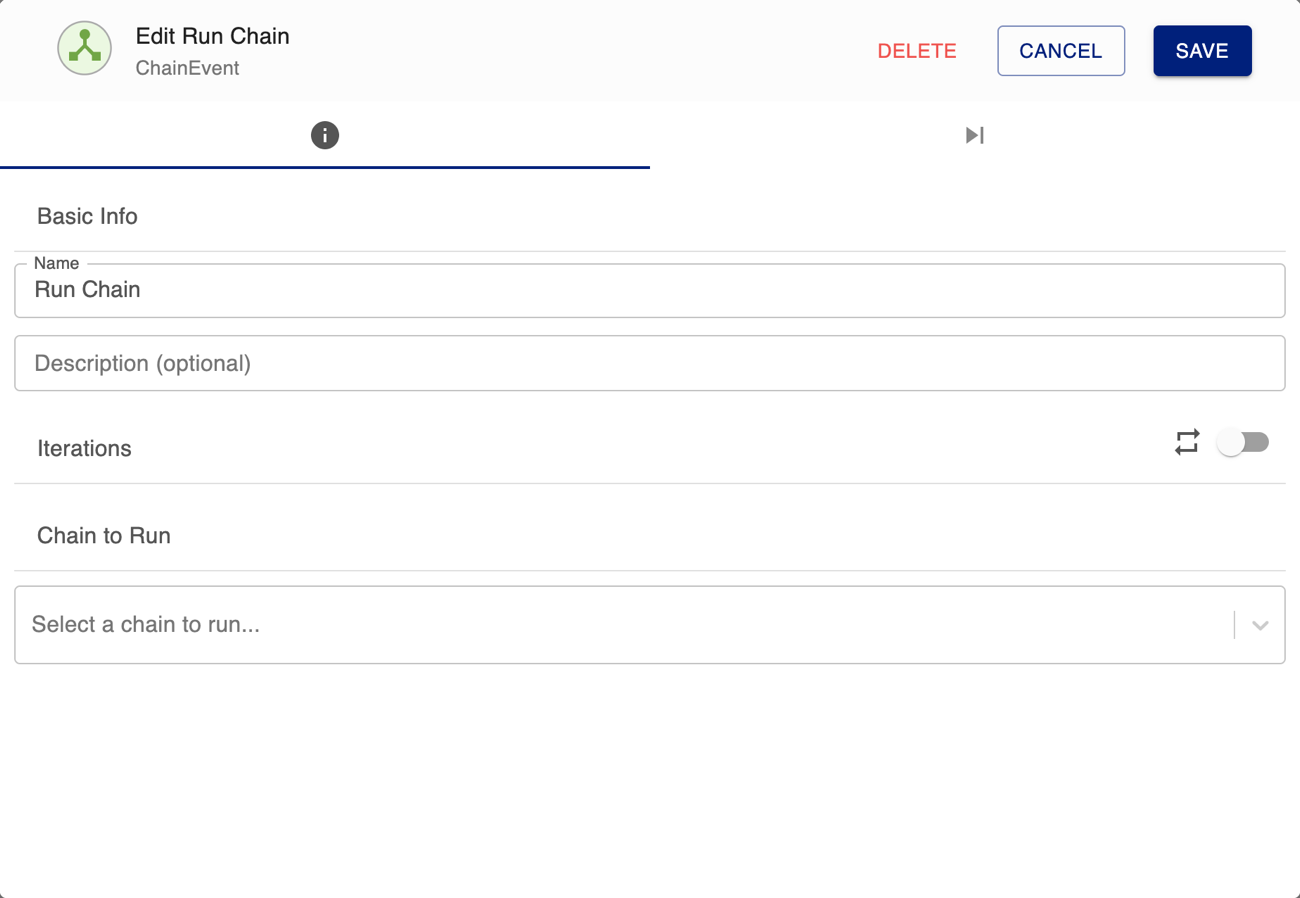Click the Name input containing Run Chain

coord(649,289)
